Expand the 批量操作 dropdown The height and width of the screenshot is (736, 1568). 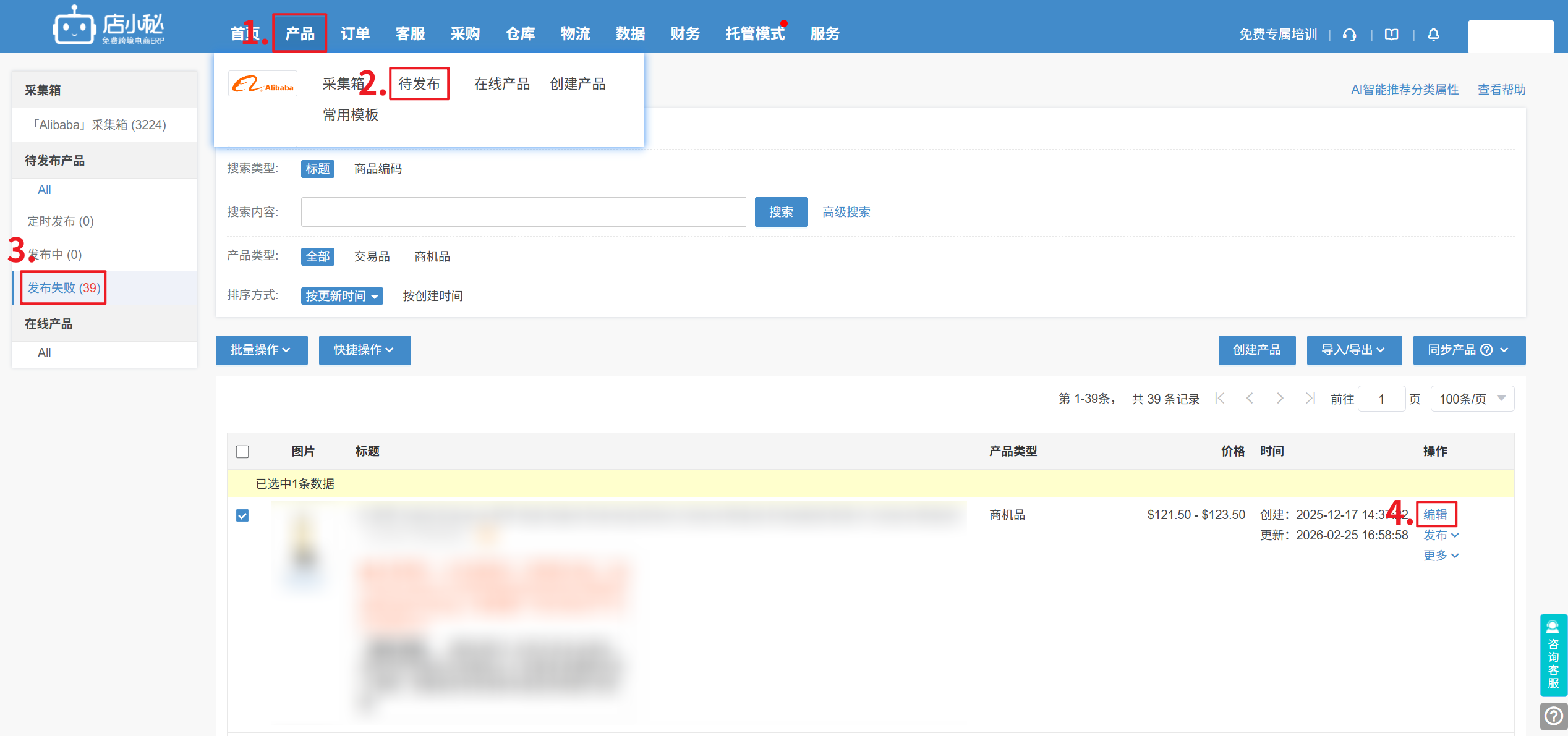pos(261,350)
